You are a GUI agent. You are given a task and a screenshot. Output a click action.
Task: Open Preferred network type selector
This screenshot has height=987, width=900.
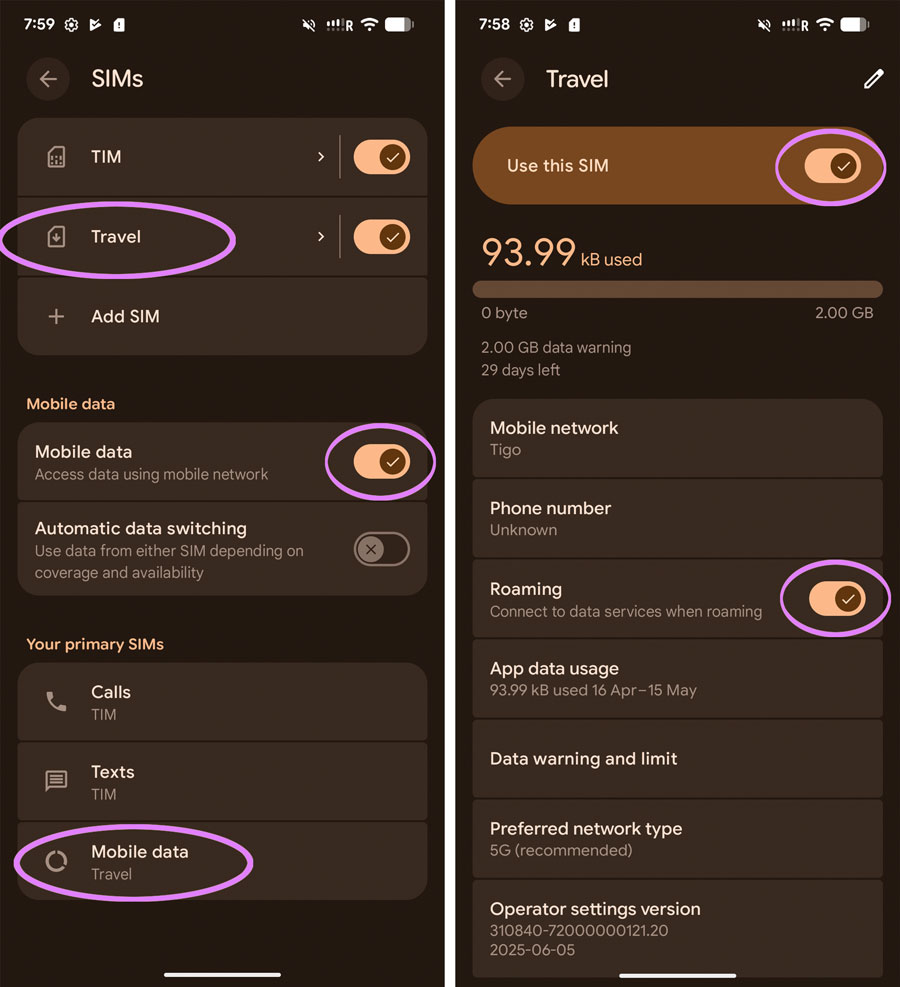(676, 839)
